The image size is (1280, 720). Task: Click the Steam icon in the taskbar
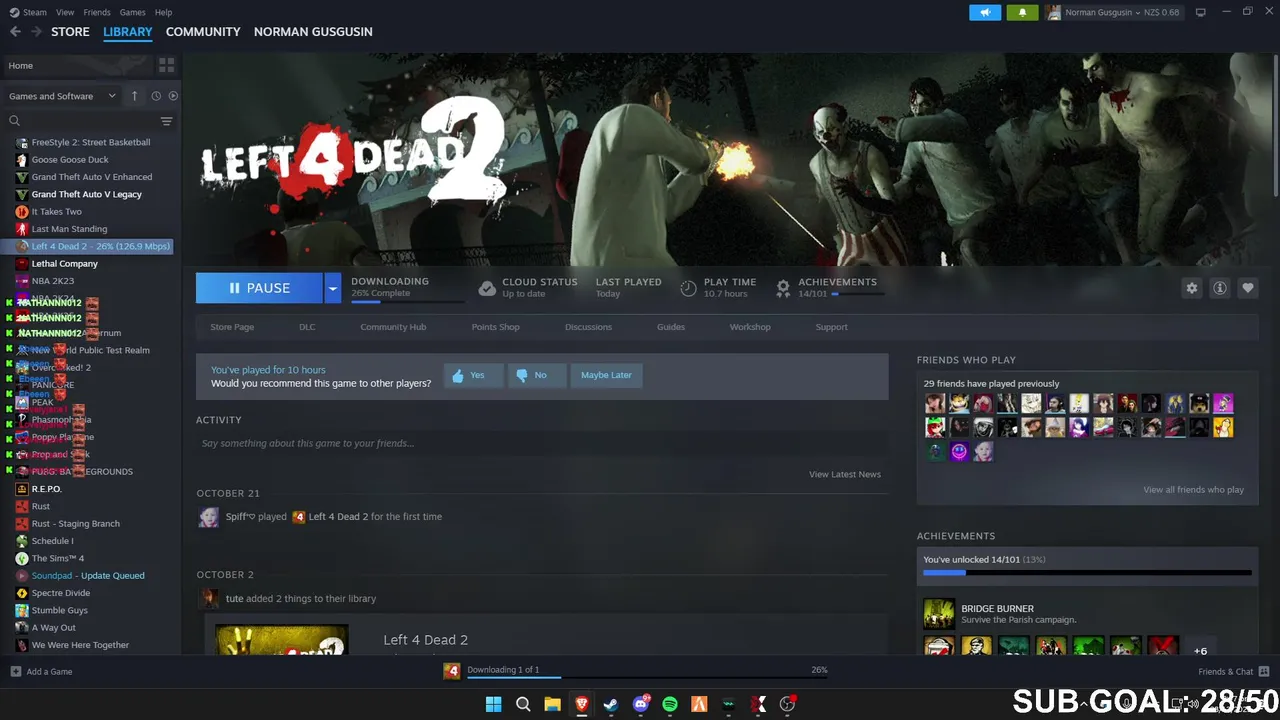point(611,704)
